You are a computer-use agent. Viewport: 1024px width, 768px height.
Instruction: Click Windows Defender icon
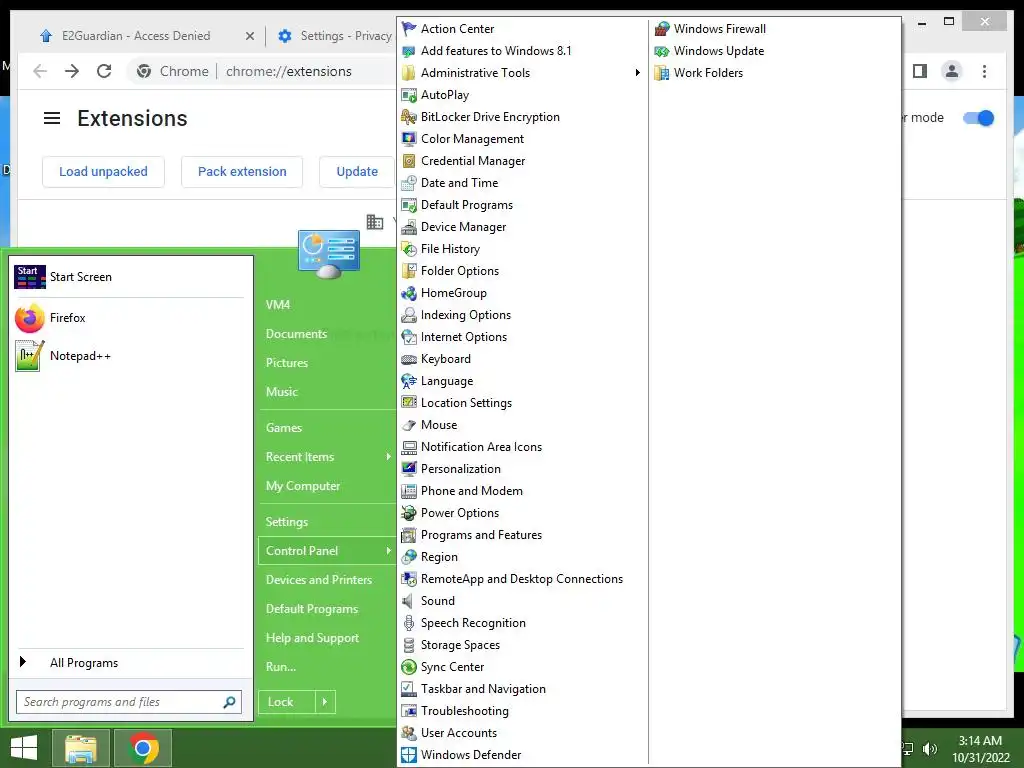click(x=409, y=755)
